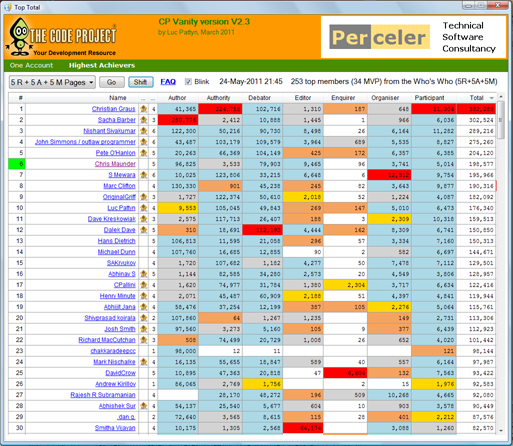
Task: Click MVP badge icon in Sacha Barber row
Action: tap(144, 120)
